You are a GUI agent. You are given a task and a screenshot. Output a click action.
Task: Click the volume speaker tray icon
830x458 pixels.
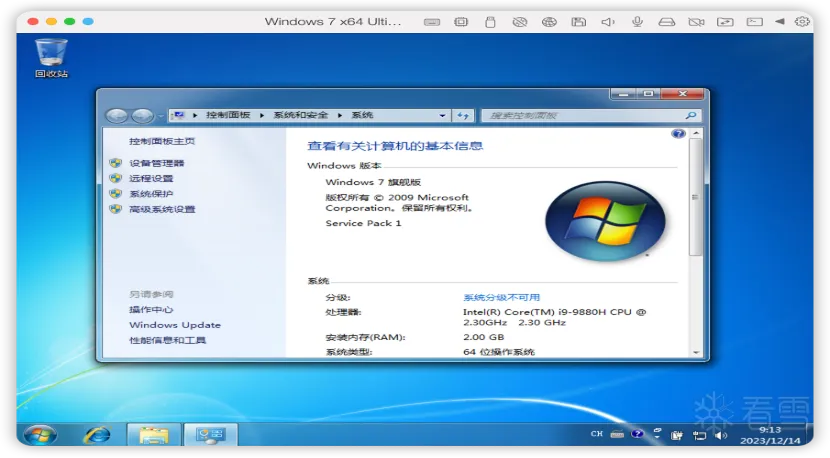click(720, 435)
